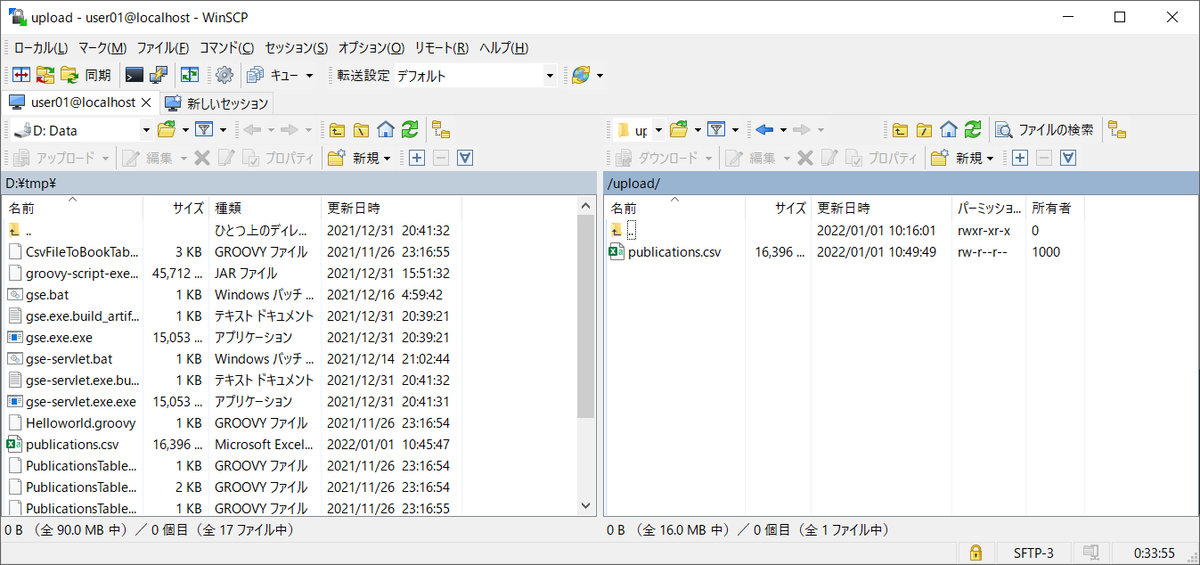
Task: Click remote panel filter funnel icon
Action: (x=716, y=129)
